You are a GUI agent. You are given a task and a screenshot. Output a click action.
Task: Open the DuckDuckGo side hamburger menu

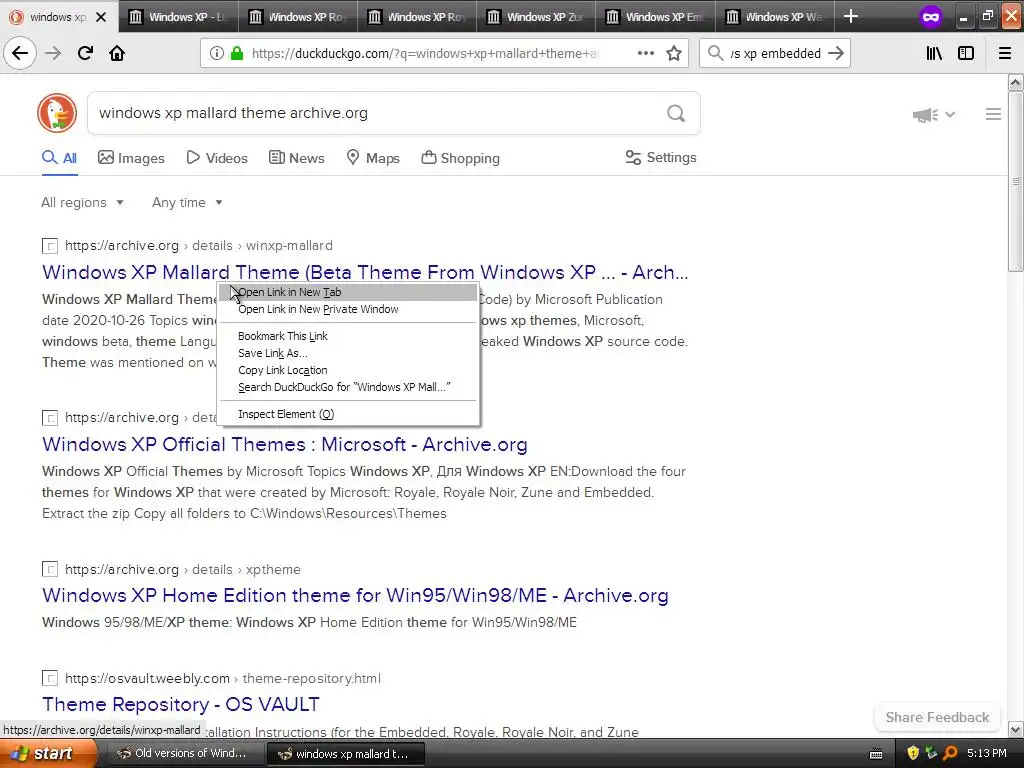(x=993, y=114)
